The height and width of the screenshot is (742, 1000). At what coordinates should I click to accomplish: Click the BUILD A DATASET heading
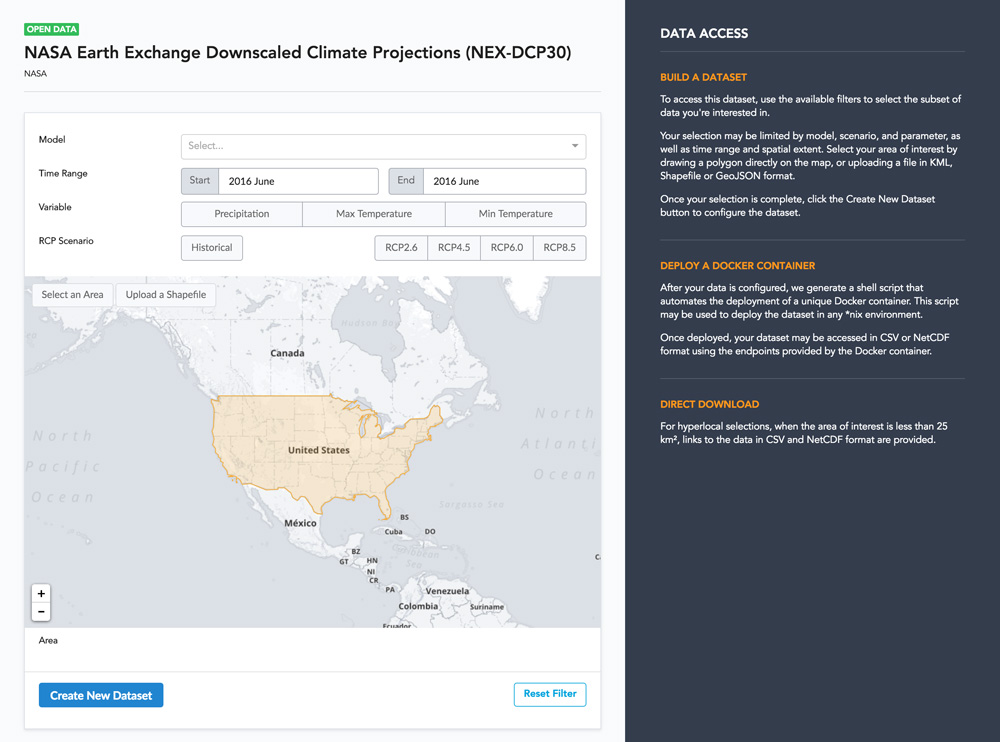pyautogui.click(x=703, y=77)
